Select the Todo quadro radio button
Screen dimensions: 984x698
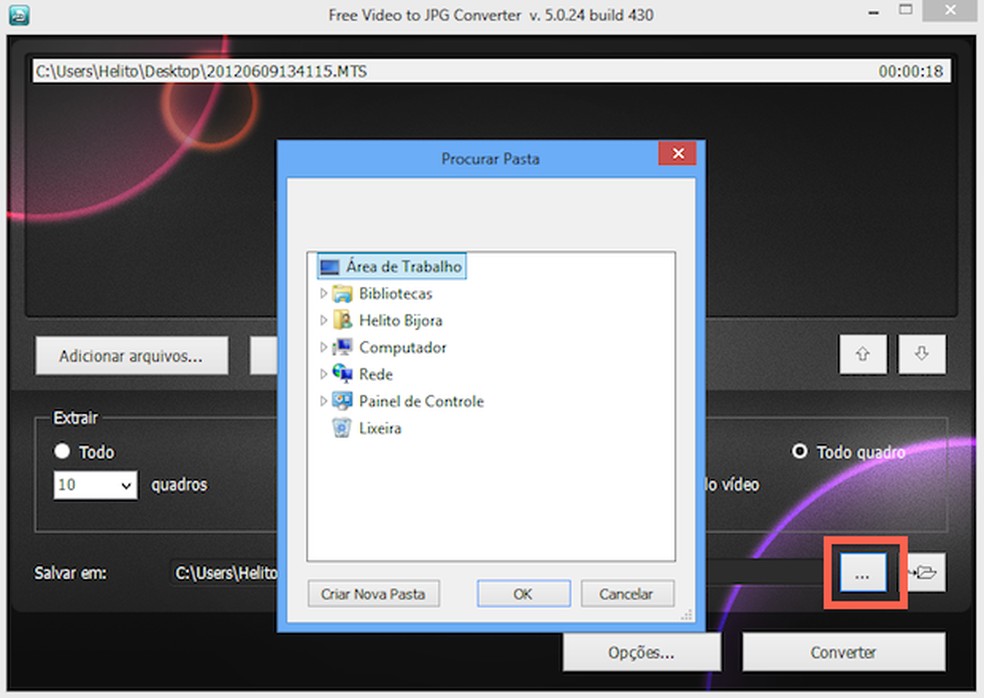800,451
